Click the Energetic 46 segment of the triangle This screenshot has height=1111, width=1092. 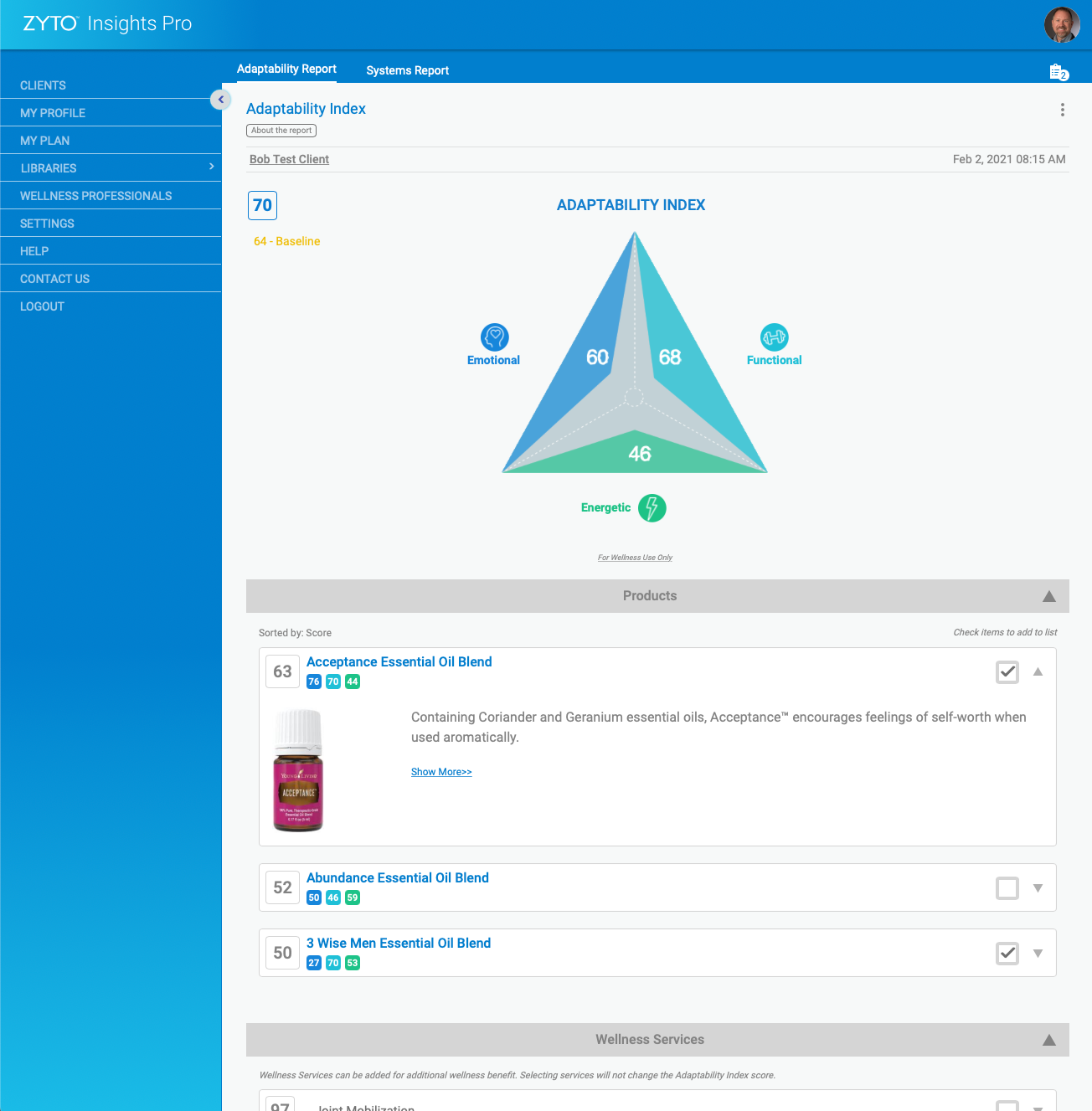click(x=638, y=454)
